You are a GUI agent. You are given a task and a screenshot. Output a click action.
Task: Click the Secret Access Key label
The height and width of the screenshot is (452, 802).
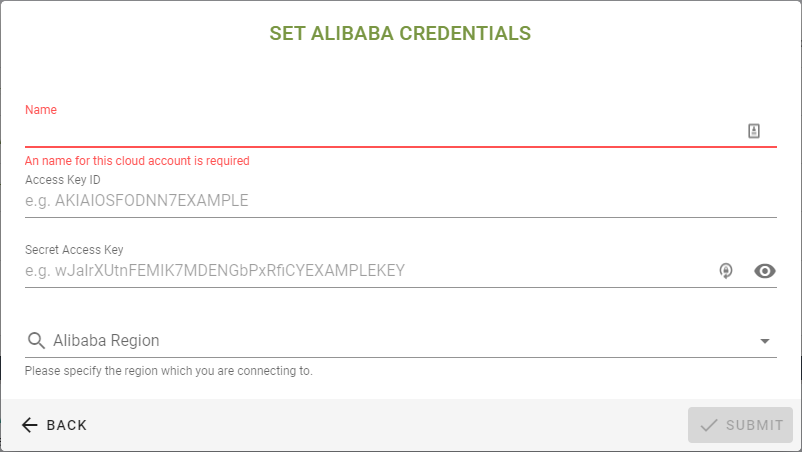74,250
